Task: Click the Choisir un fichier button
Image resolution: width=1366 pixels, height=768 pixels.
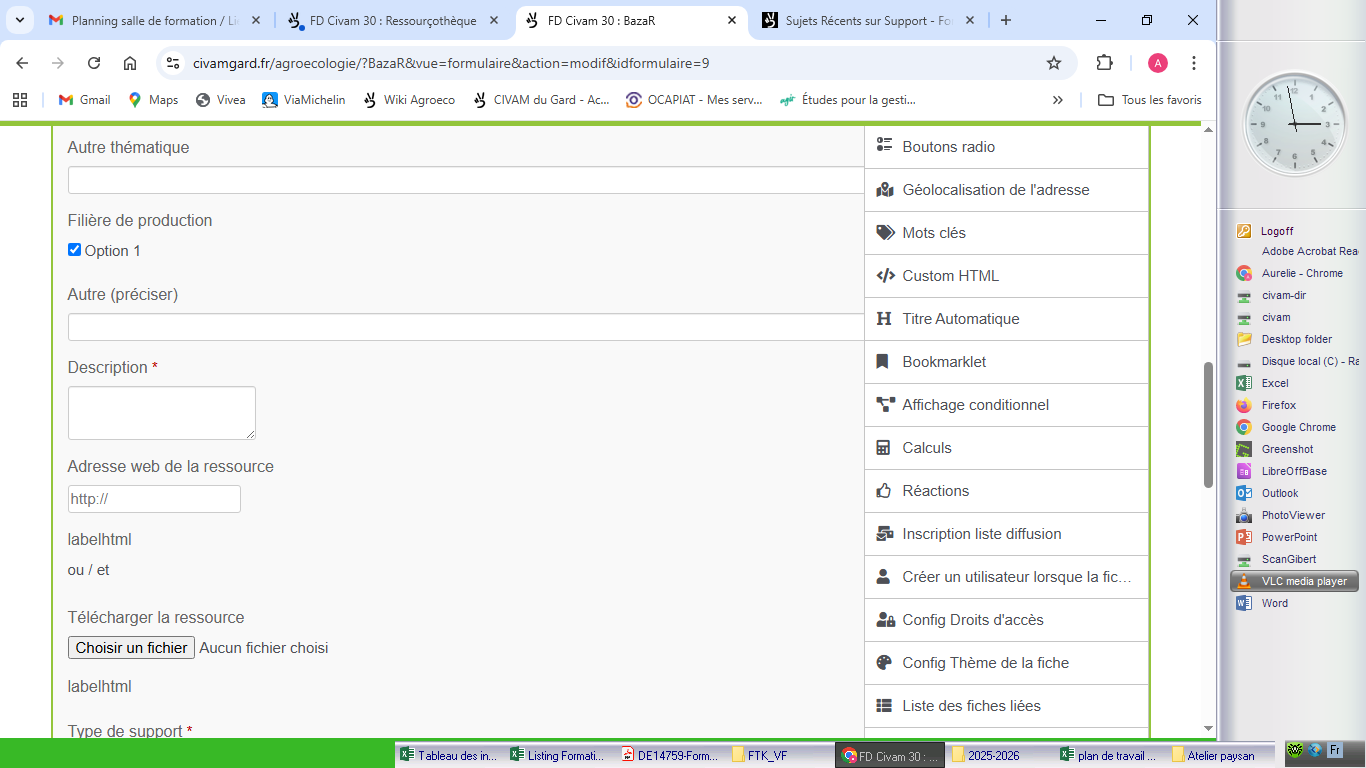Action: pyautogui.click(x=131, y=648)
